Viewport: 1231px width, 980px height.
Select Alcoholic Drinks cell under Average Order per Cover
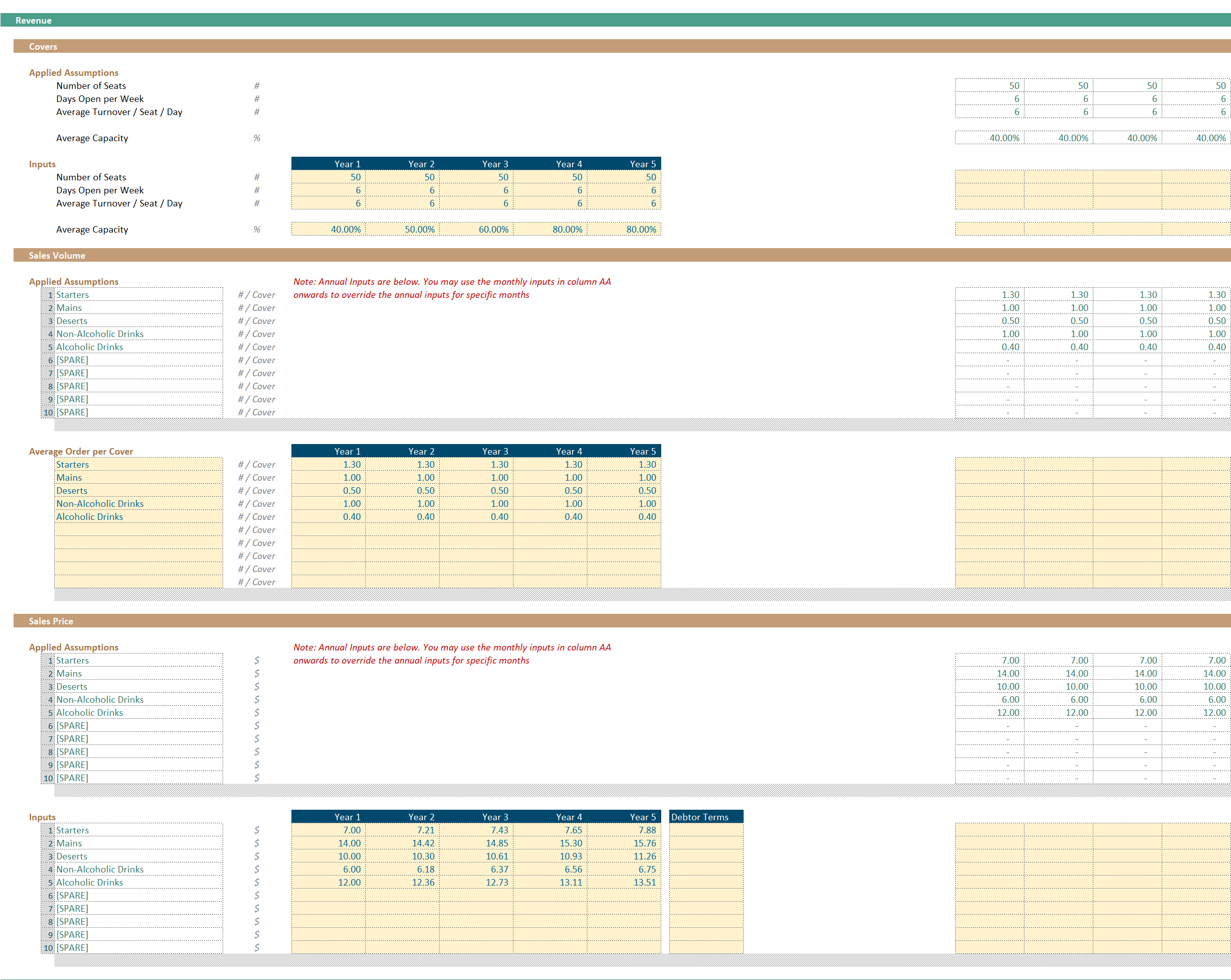click(139, 517)
